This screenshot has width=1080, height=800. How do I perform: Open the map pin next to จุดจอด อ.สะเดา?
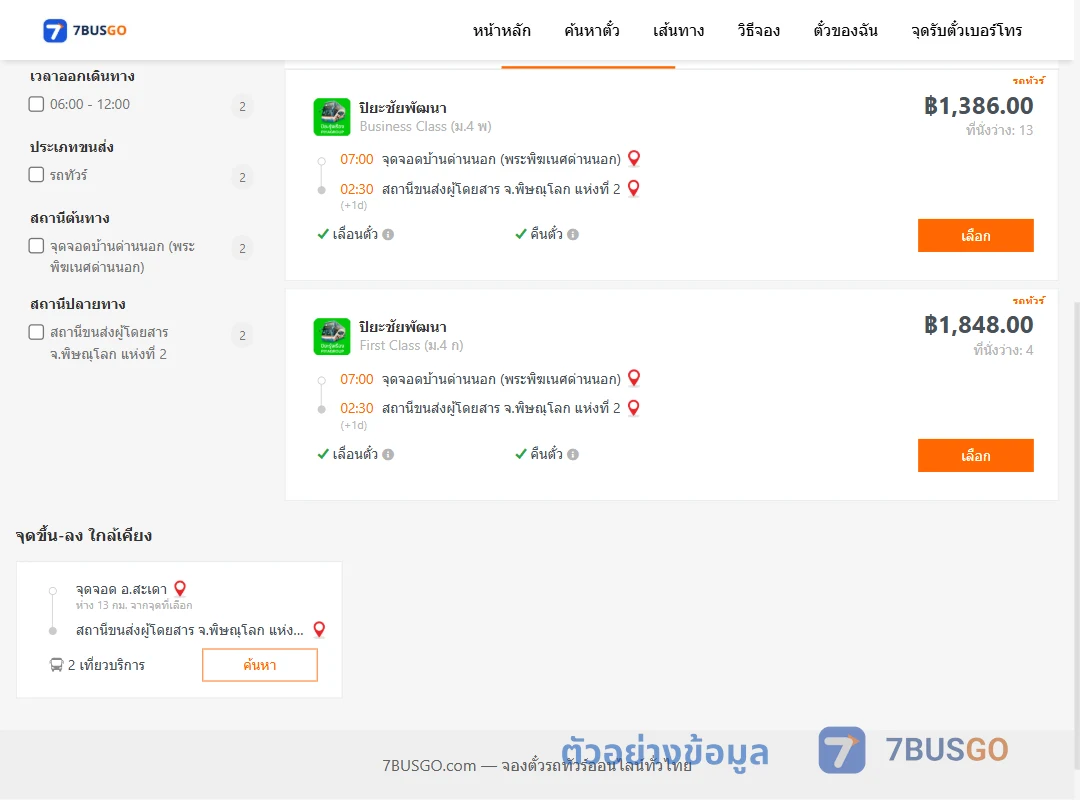[x=180, y=588]
